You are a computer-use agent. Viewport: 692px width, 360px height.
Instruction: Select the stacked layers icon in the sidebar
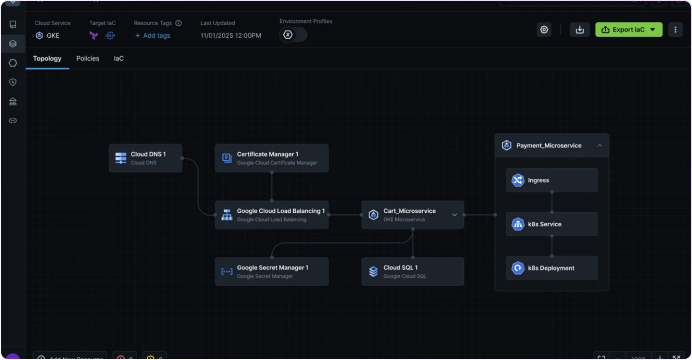pos(13,44)
